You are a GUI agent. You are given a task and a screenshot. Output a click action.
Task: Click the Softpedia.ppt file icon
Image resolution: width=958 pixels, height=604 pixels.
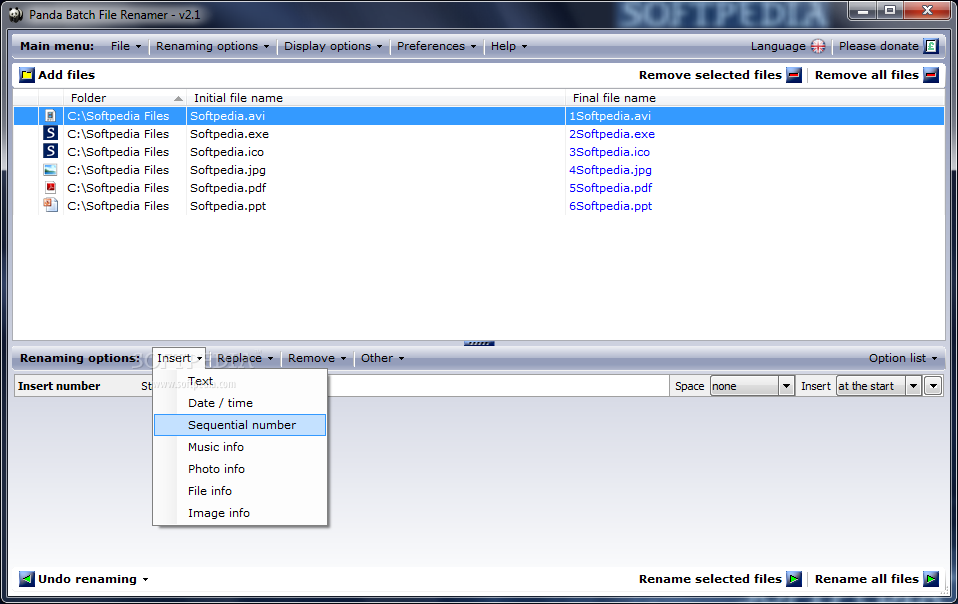click(51, 205)
